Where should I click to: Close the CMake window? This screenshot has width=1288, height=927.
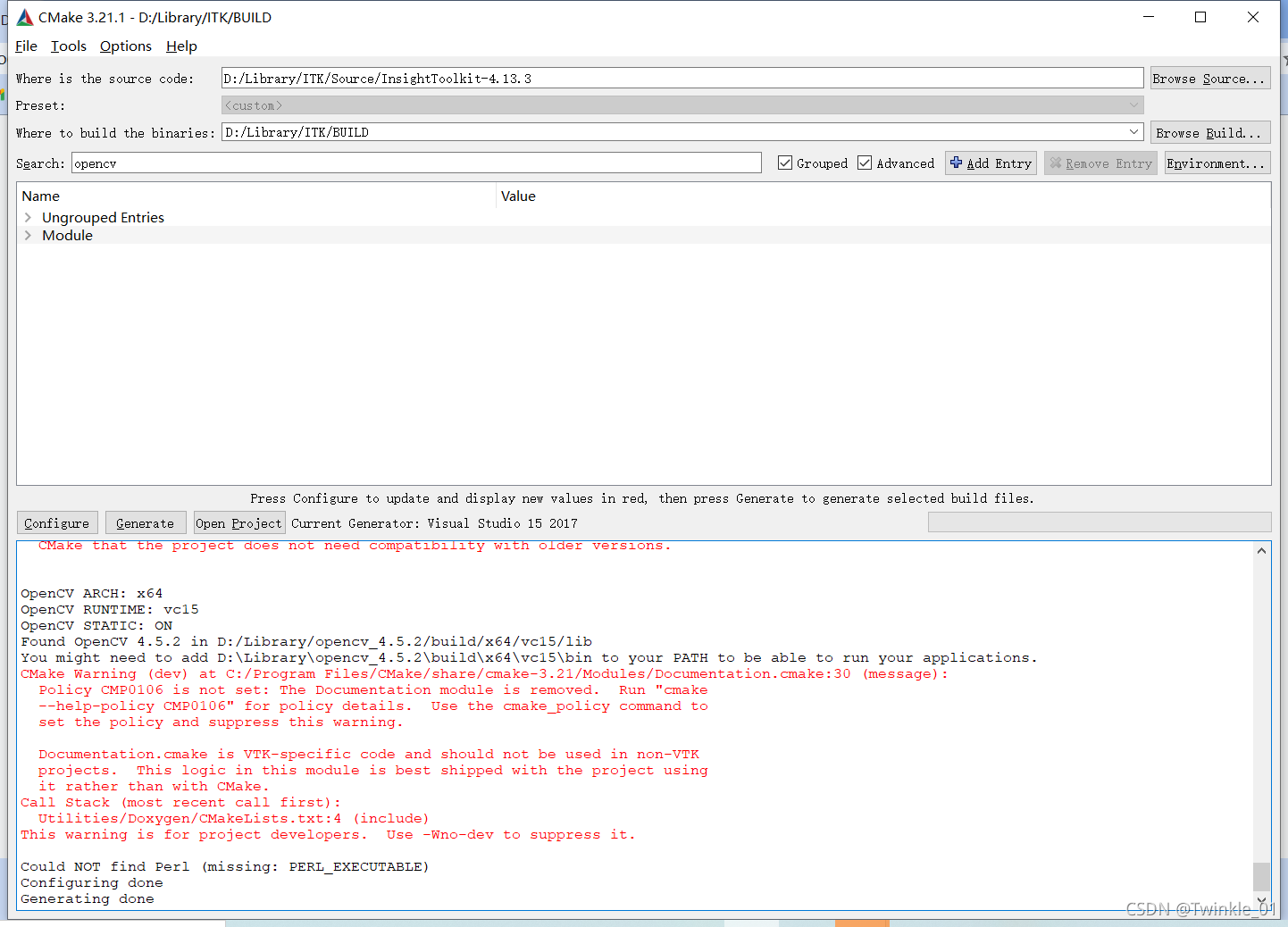tap(1253, 17)
